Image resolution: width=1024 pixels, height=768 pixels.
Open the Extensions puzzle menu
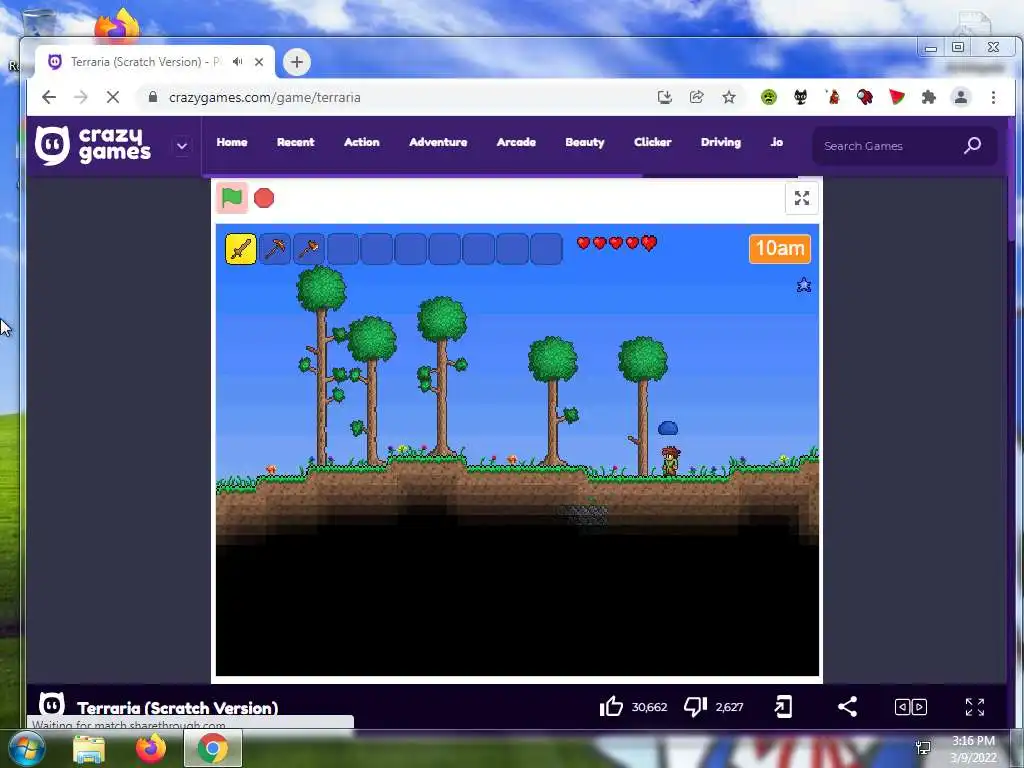(929, 97)
